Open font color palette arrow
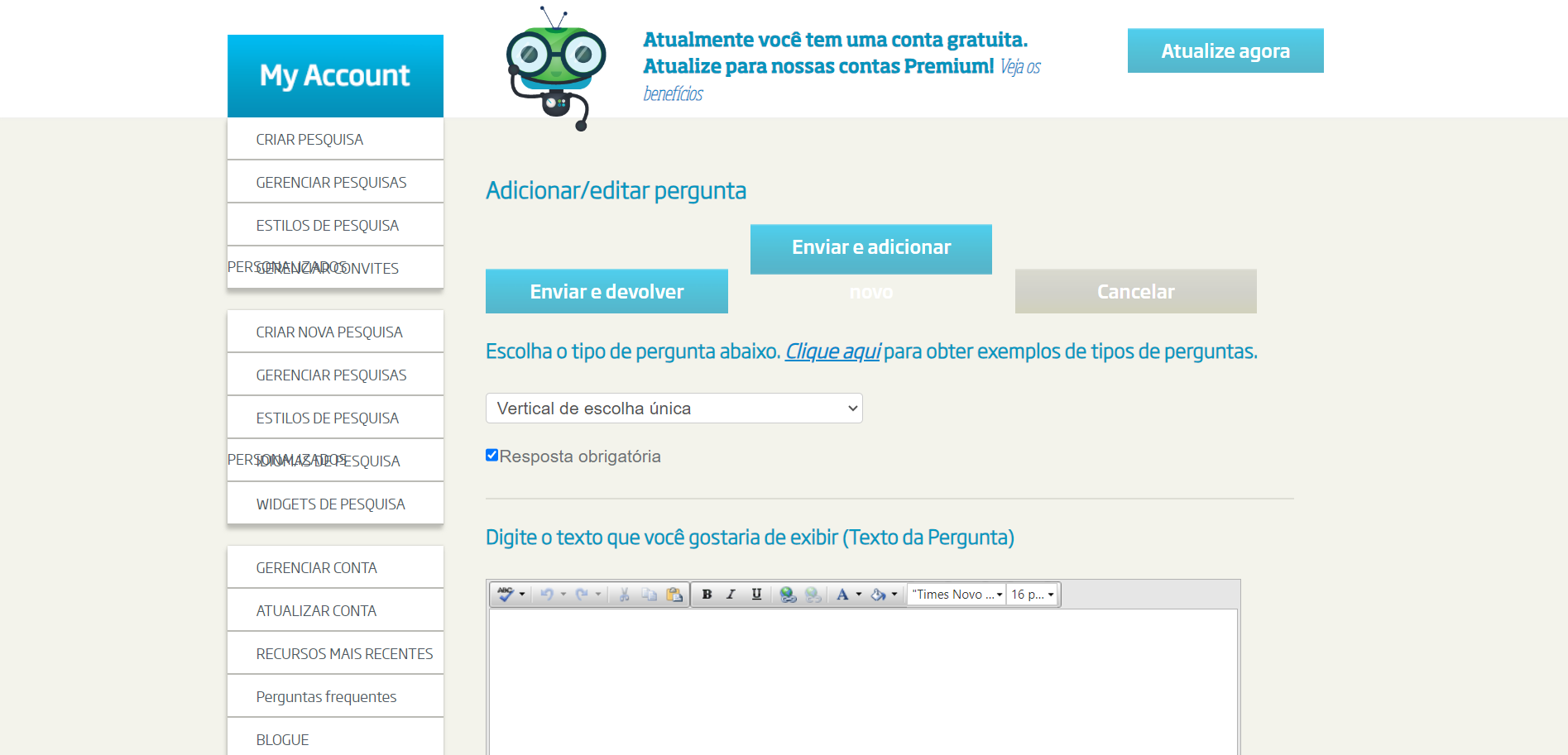1568x755 pixels. point(859,595)
